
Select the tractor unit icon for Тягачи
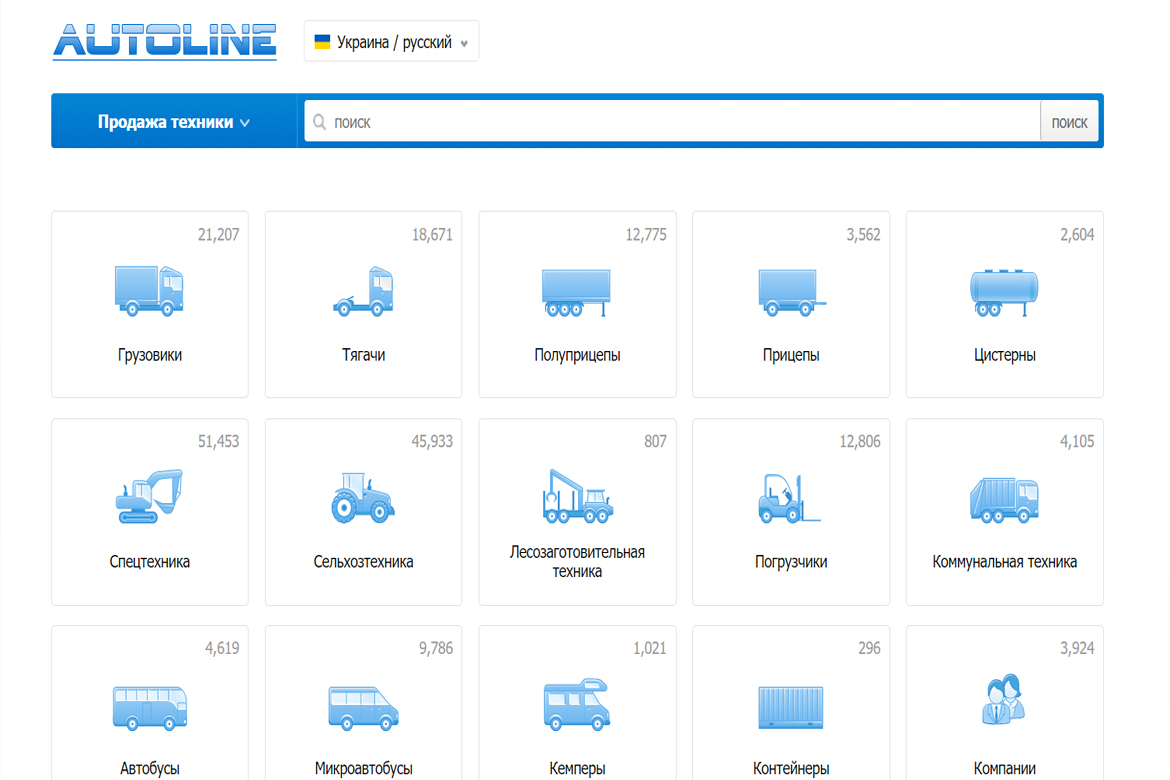pos(363,291)
